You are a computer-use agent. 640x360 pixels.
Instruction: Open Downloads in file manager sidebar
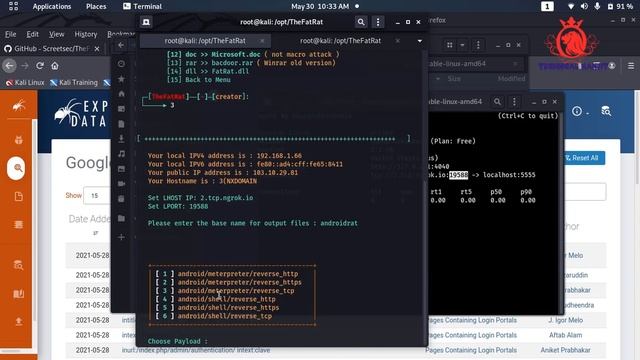tap(121, 139)
